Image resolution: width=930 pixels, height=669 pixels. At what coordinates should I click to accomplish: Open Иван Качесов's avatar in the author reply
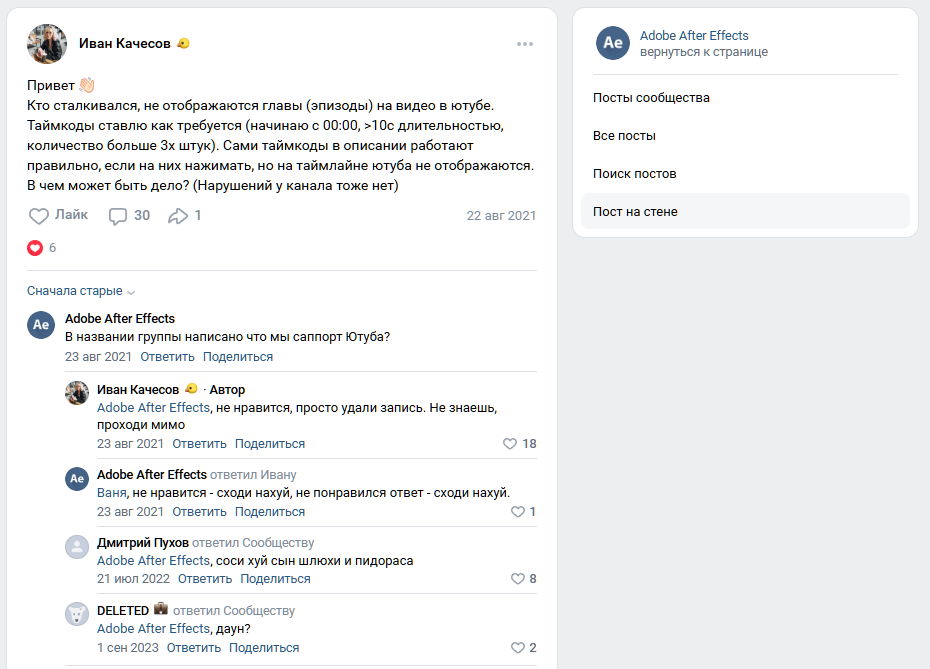click(x=77, y=393)
